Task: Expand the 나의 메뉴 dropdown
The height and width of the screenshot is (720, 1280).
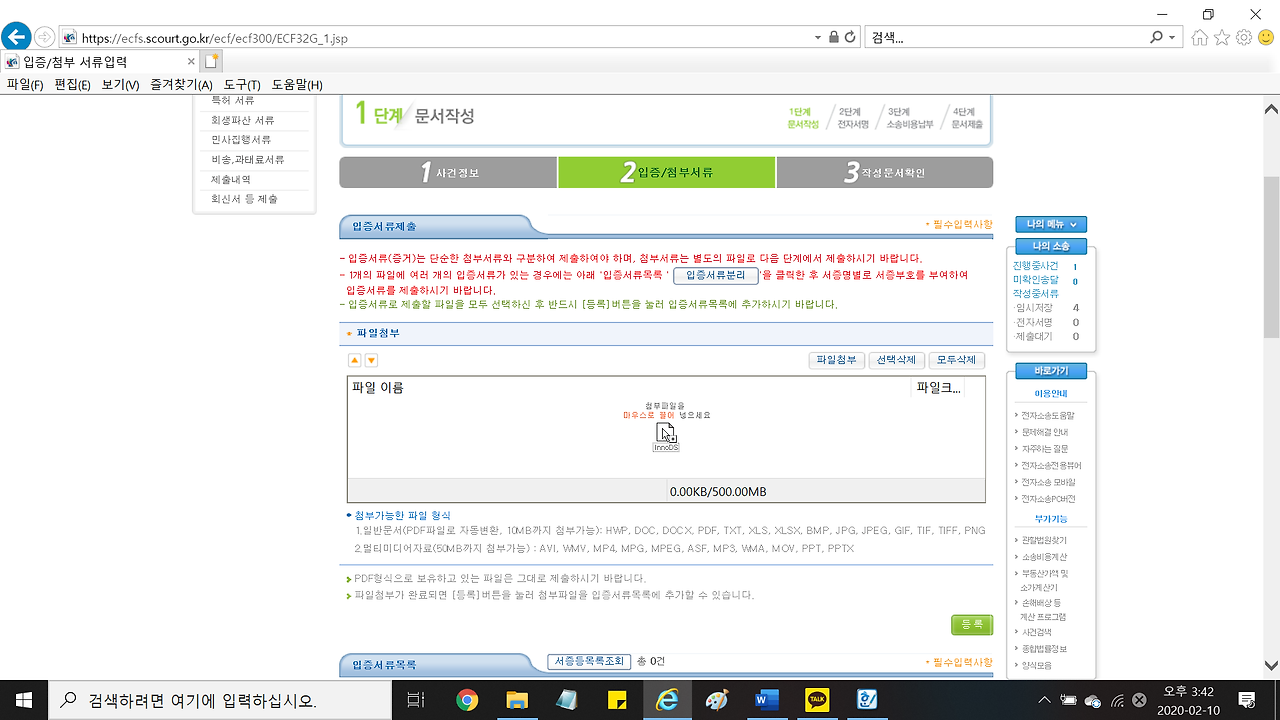Action: pos(1051,225)
